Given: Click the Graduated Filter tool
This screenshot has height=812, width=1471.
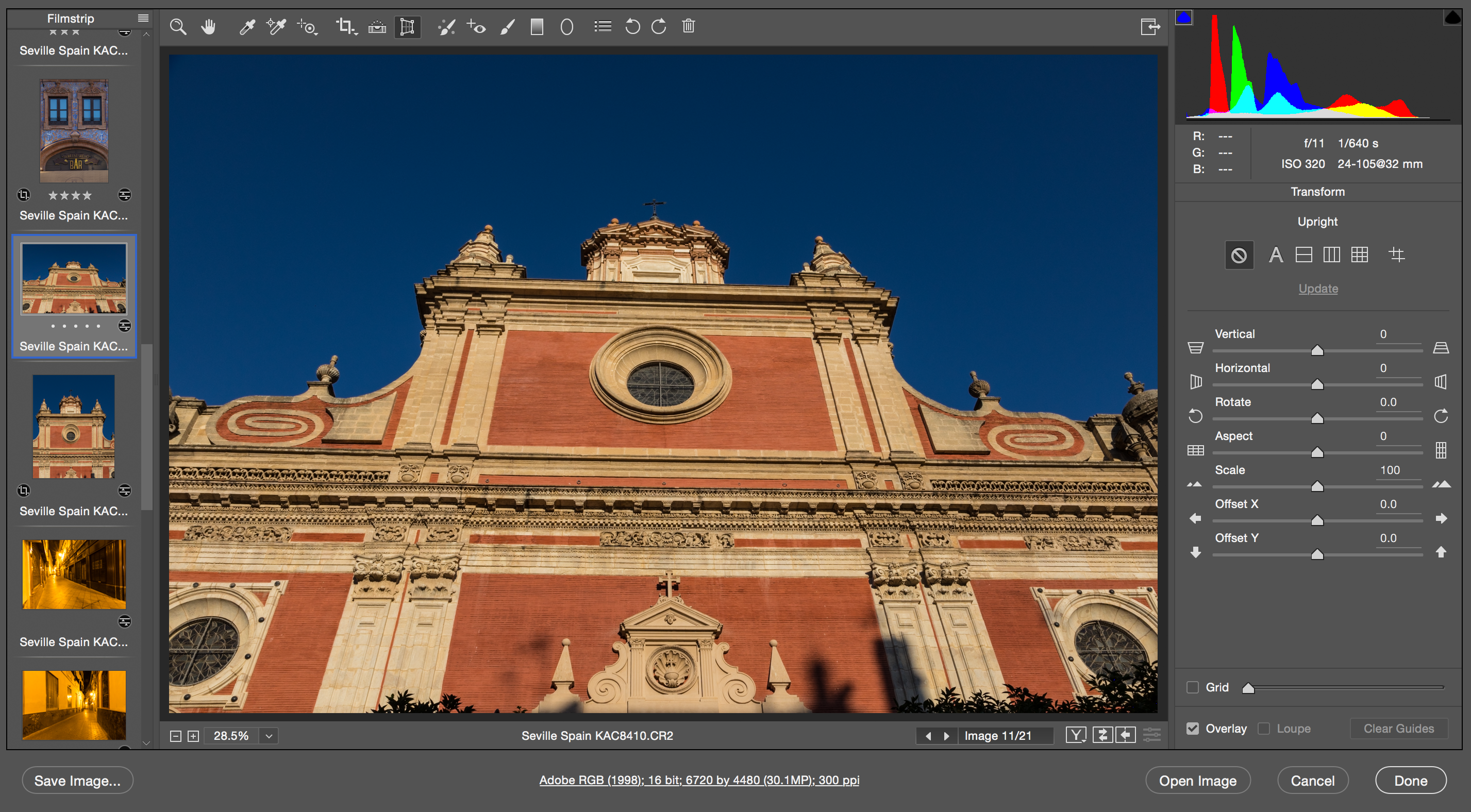Looking at the screenshot, I should [x=537, y=26].
